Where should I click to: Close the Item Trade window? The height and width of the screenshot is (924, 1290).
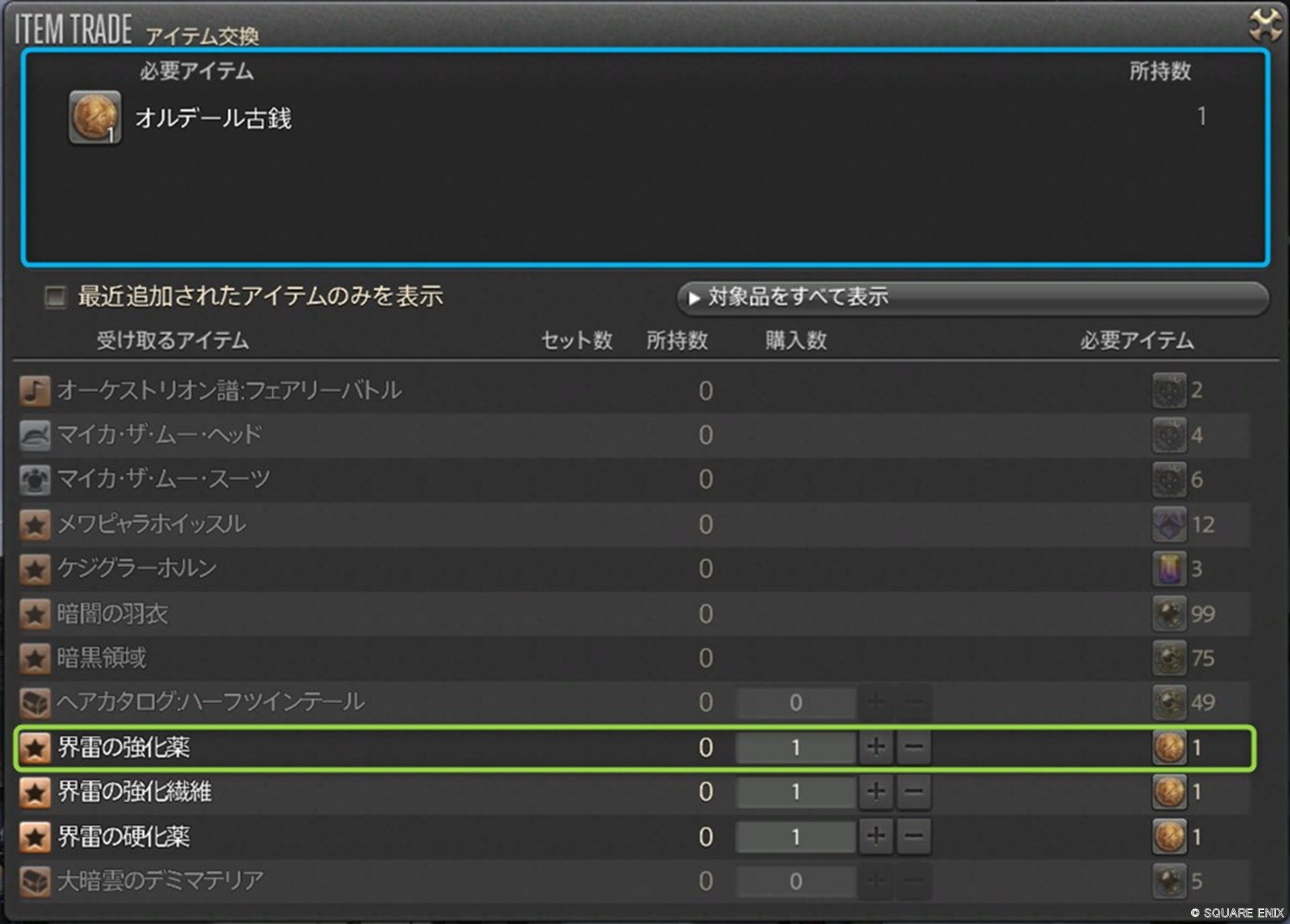1265,26
